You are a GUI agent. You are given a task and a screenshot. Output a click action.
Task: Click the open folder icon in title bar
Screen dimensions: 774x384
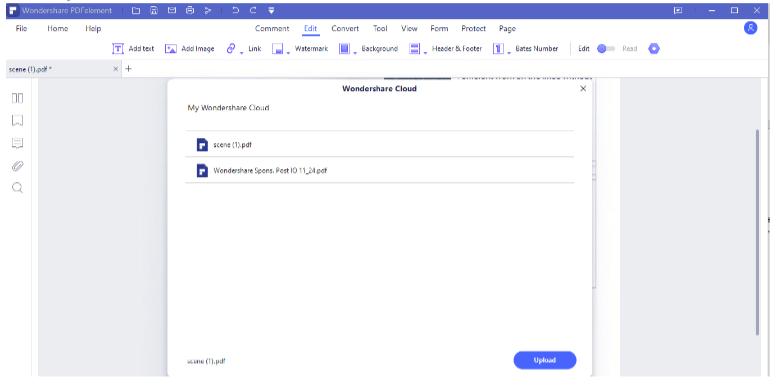click(x=136, y=10)
